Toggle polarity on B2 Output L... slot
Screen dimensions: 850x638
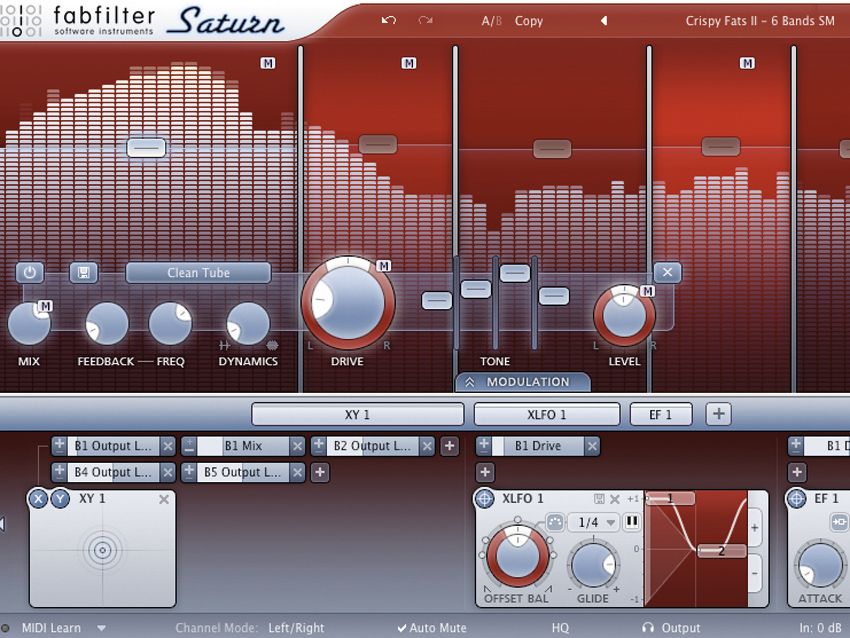coord(319,446)
